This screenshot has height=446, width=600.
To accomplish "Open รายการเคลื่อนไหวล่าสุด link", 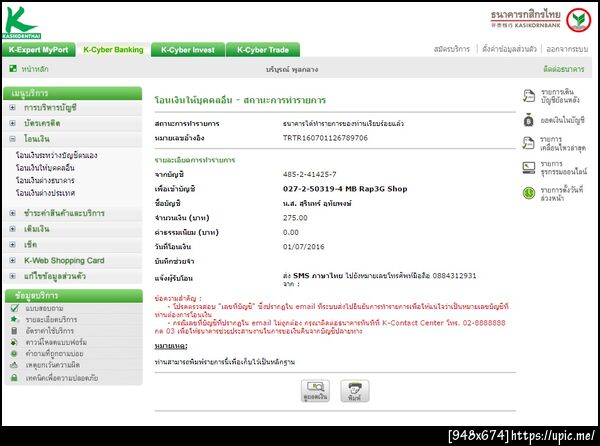I will 563,143.
